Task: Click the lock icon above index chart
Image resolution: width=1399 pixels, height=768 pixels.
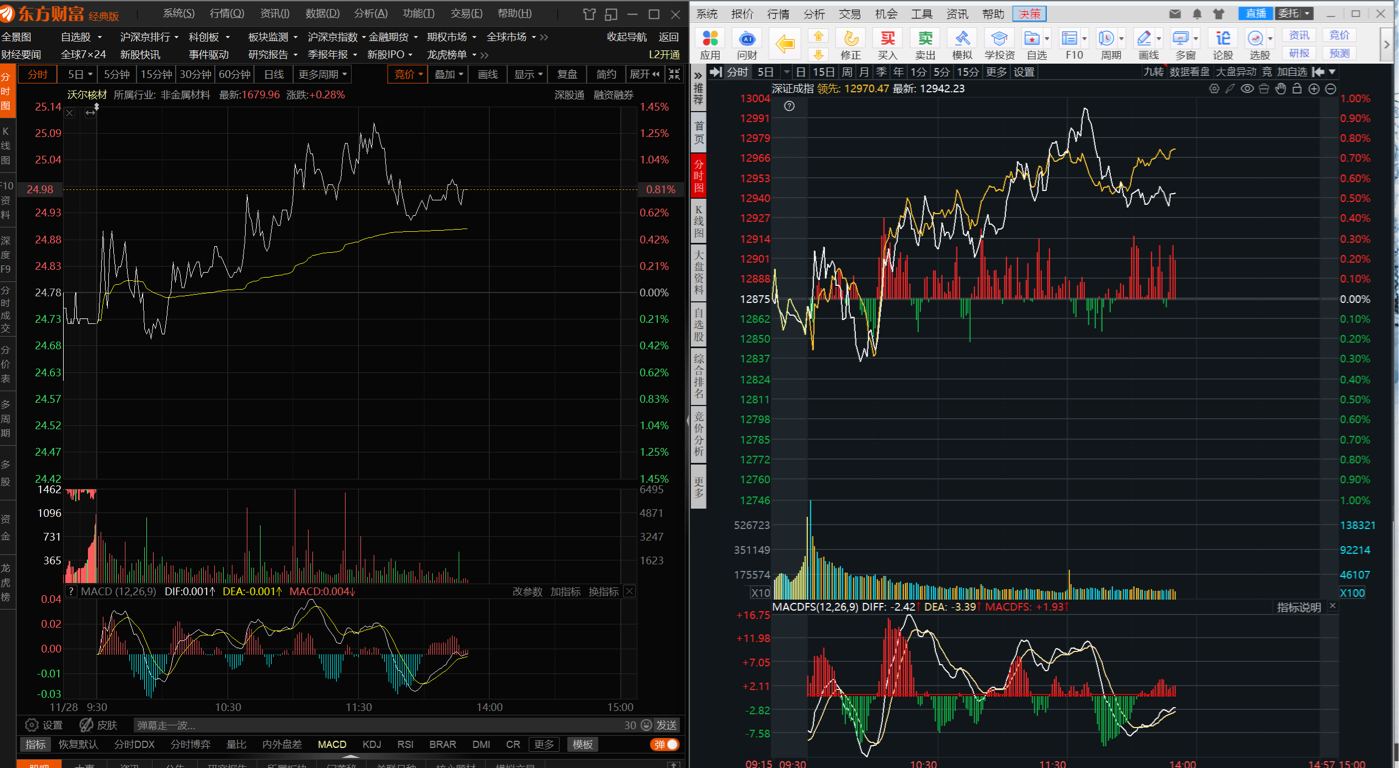Action: (1297, 89)
